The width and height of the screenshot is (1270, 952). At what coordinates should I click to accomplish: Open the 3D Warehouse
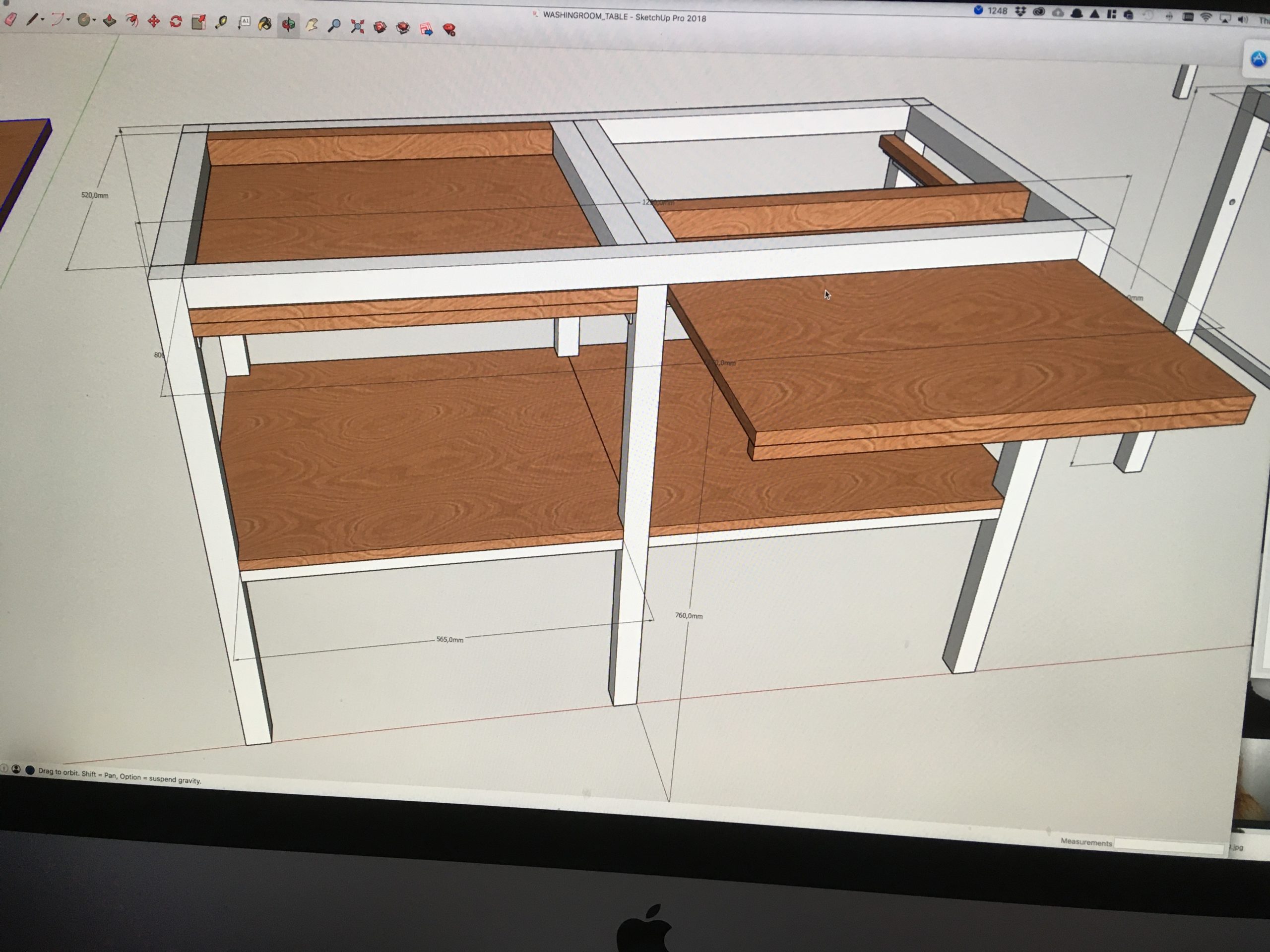pos(380,27)
